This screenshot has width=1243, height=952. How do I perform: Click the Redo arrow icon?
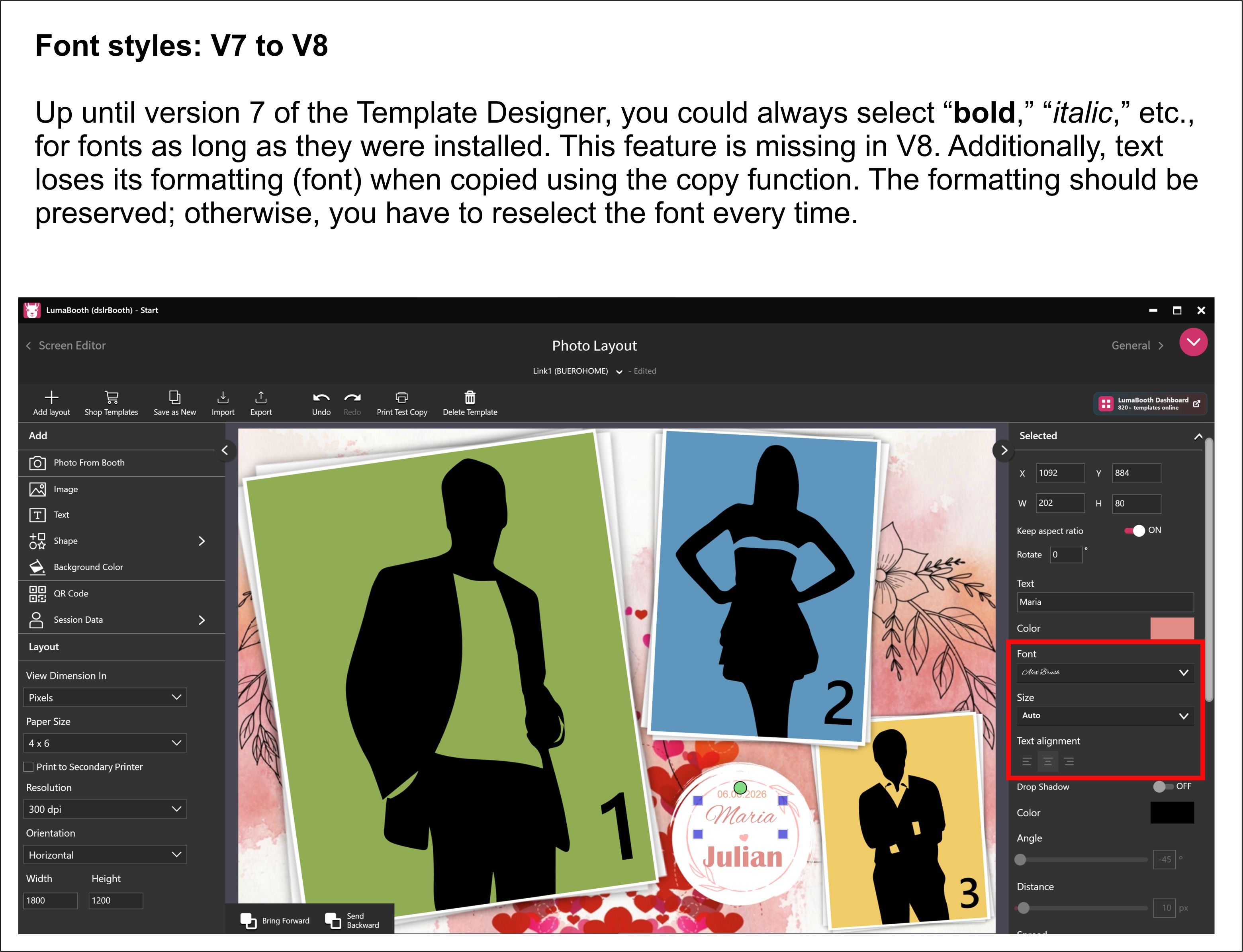352,398
